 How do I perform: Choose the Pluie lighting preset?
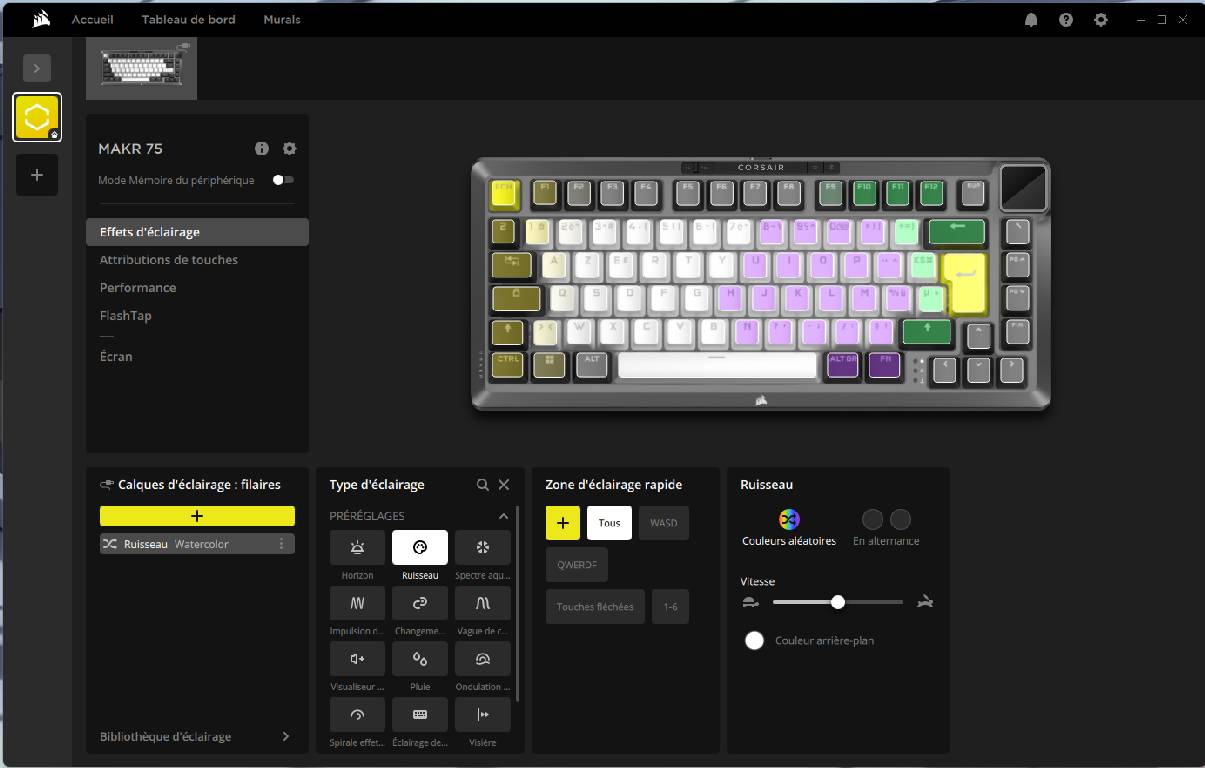tap(420, 659)
